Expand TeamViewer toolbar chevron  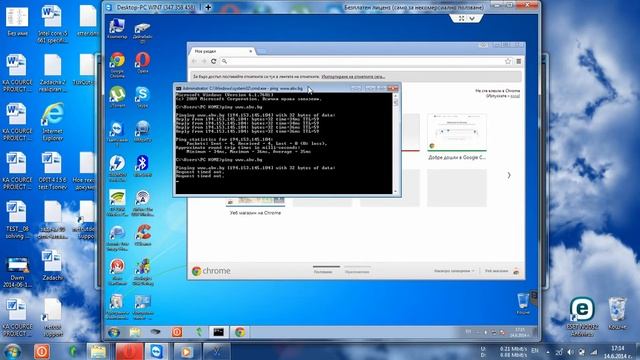pyautogui.click(x=472, y=18)
